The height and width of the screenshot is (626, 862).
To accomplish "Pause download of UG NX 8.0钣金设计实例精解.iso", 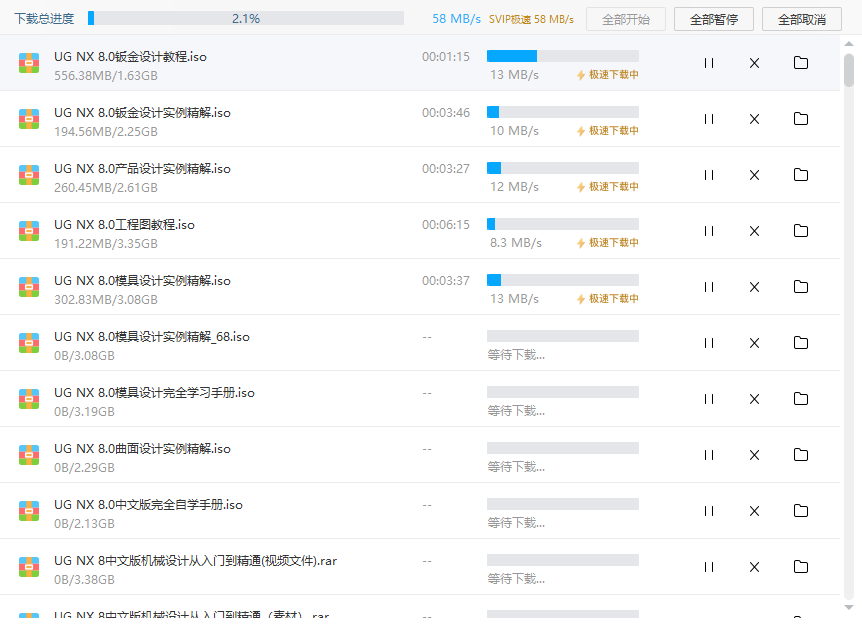I will (x=709, y=119).
